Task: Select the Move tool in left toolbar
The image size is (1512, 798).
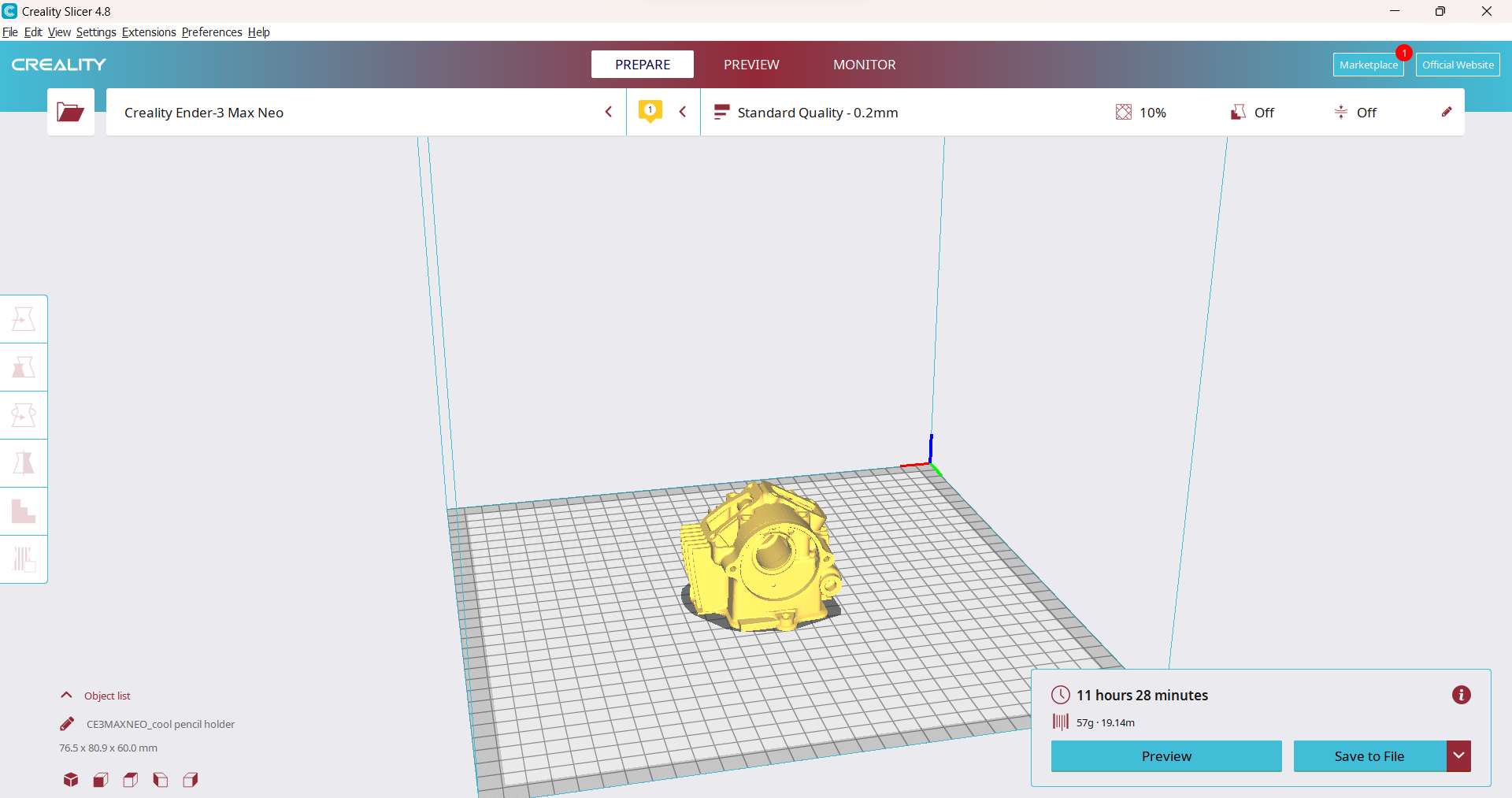Action: 24,319
